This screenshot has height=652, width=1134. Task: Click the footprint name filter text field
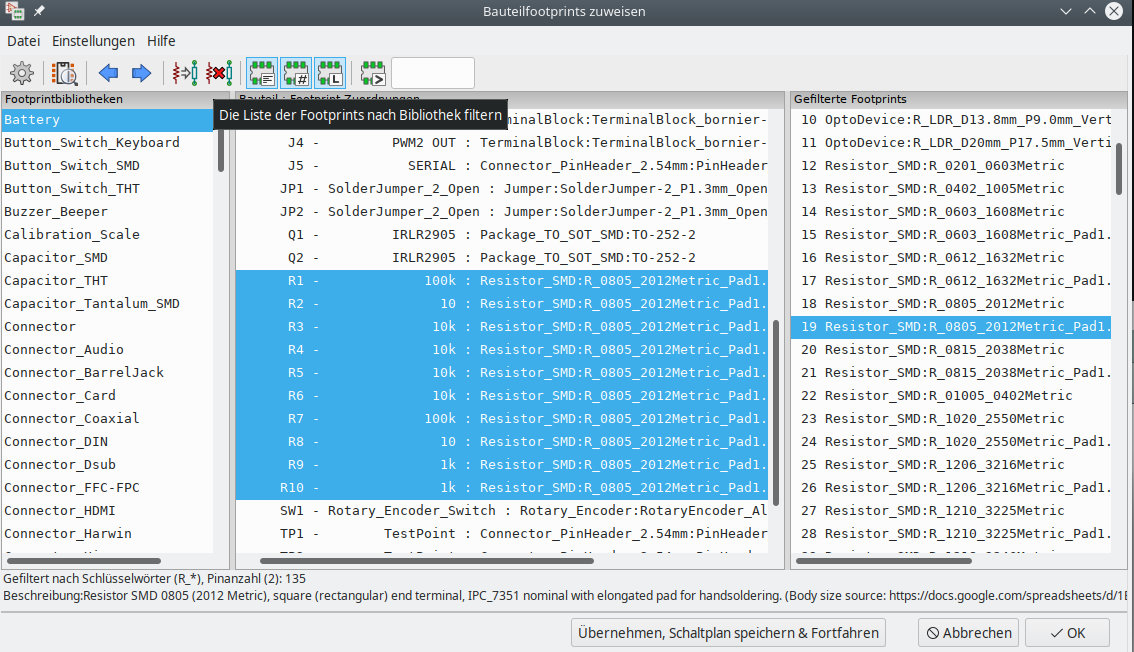click(432, 73)
